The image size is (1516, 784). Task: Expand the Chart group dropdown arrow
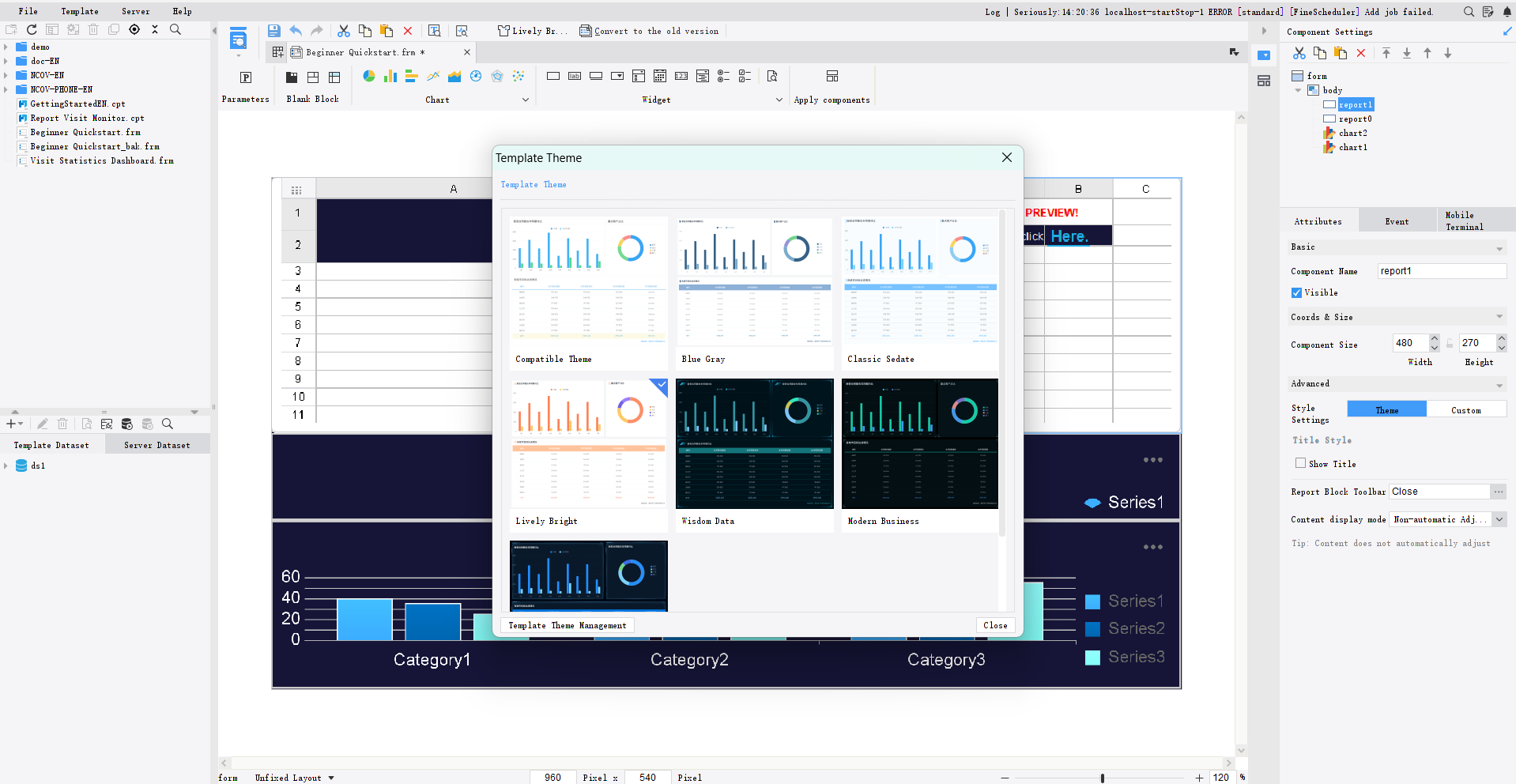pos(525,100)
